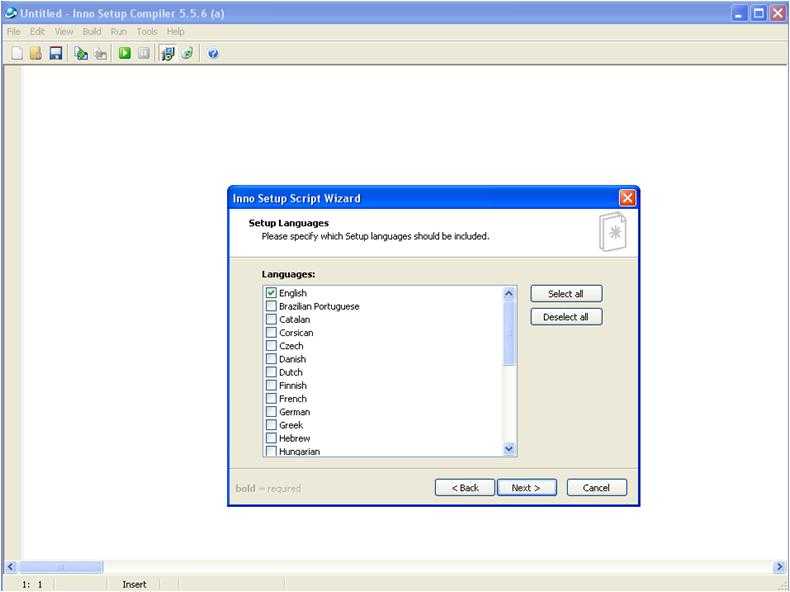Enable the Hebrew language option
Image resolution: width=790 pixels, height=592 pixels.
coord(271,438)
